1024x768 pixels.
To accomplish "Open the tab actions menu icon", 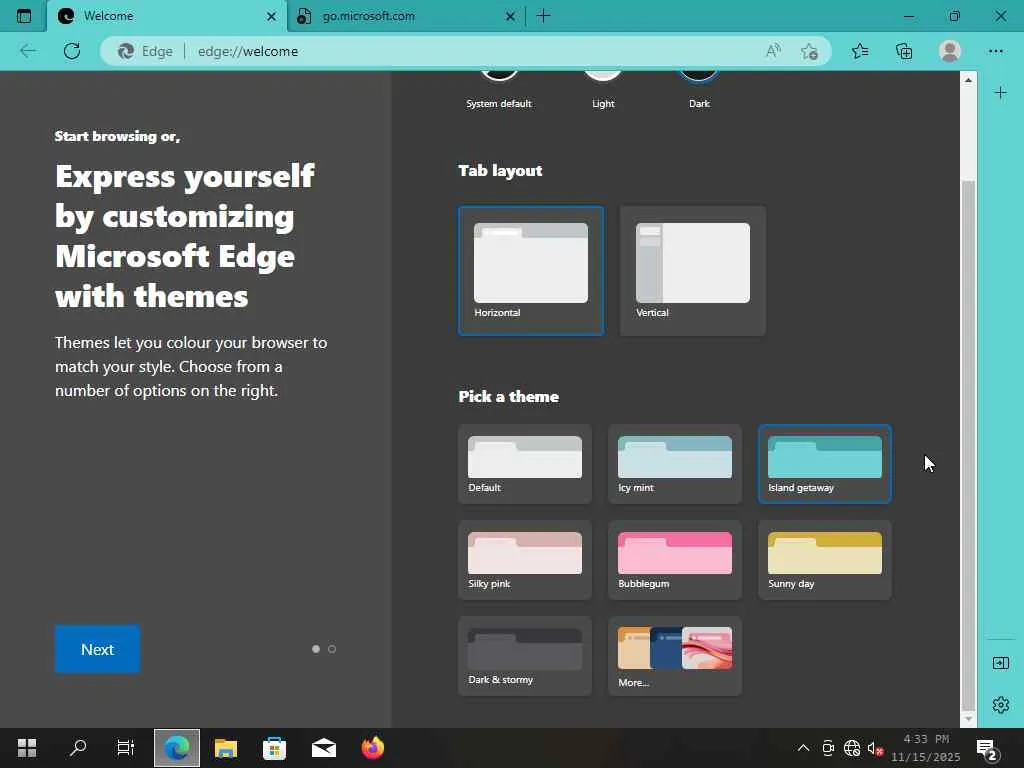I will click(24, 16).
